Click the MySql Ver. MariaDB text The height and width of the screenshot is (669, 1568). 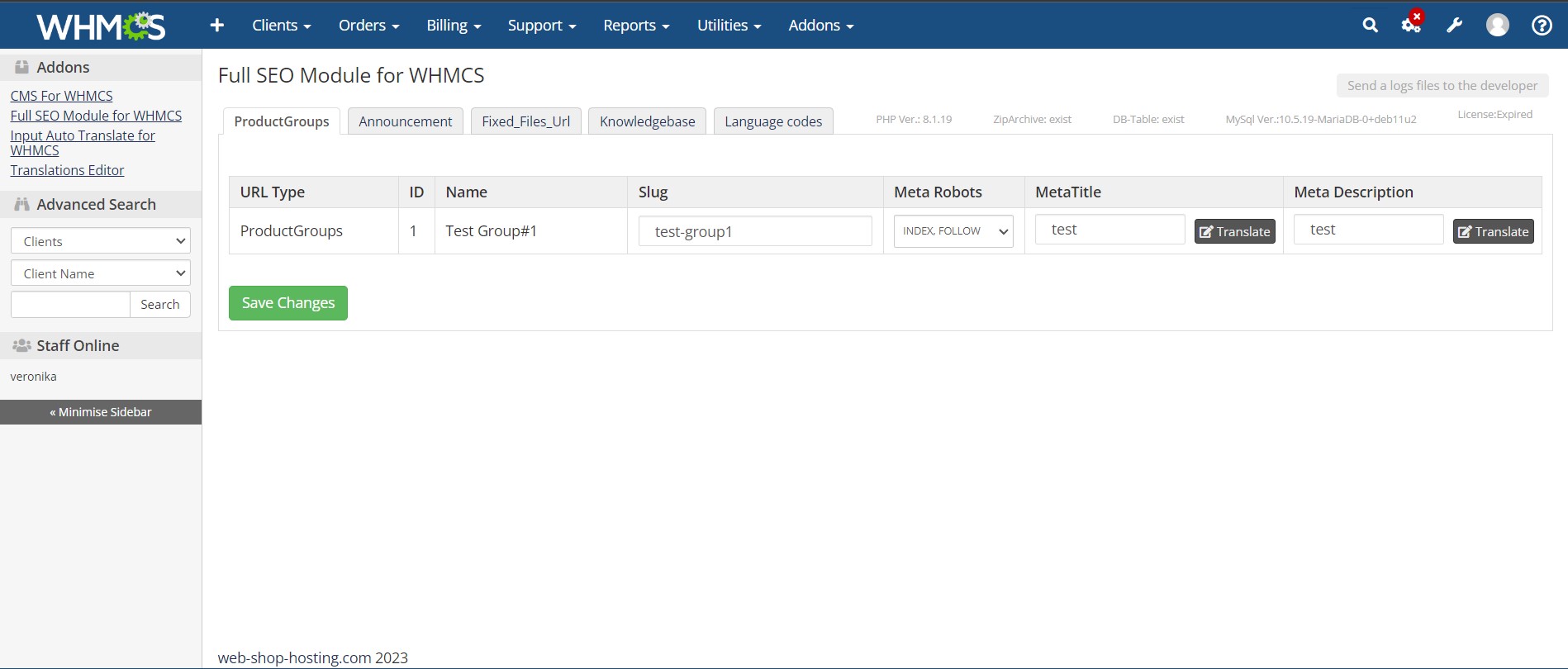1321,119
